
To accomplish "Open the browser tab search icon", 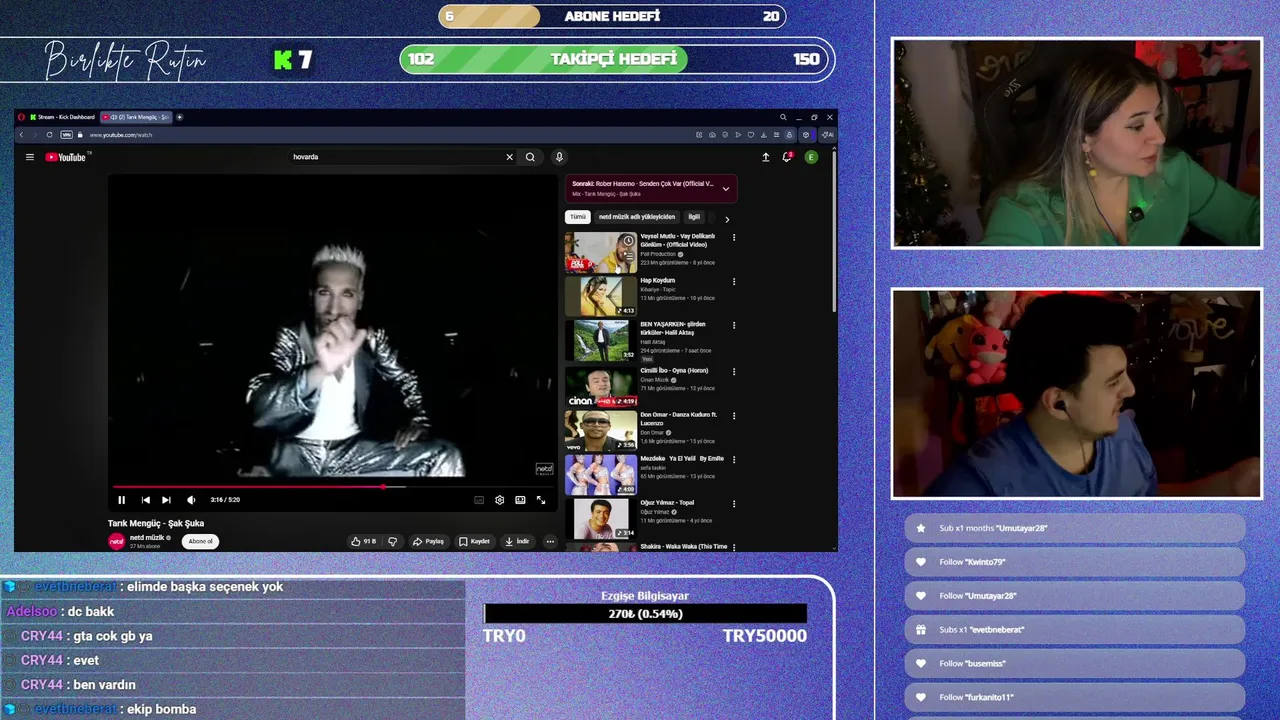I will [x=783, y=117].
